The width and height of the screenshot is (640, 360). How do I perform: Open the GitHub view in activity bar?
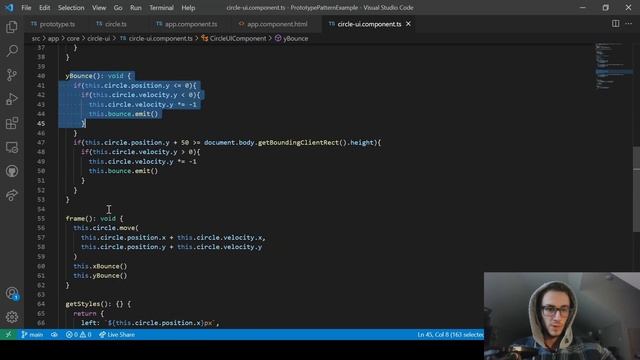(x=12, y=171)
